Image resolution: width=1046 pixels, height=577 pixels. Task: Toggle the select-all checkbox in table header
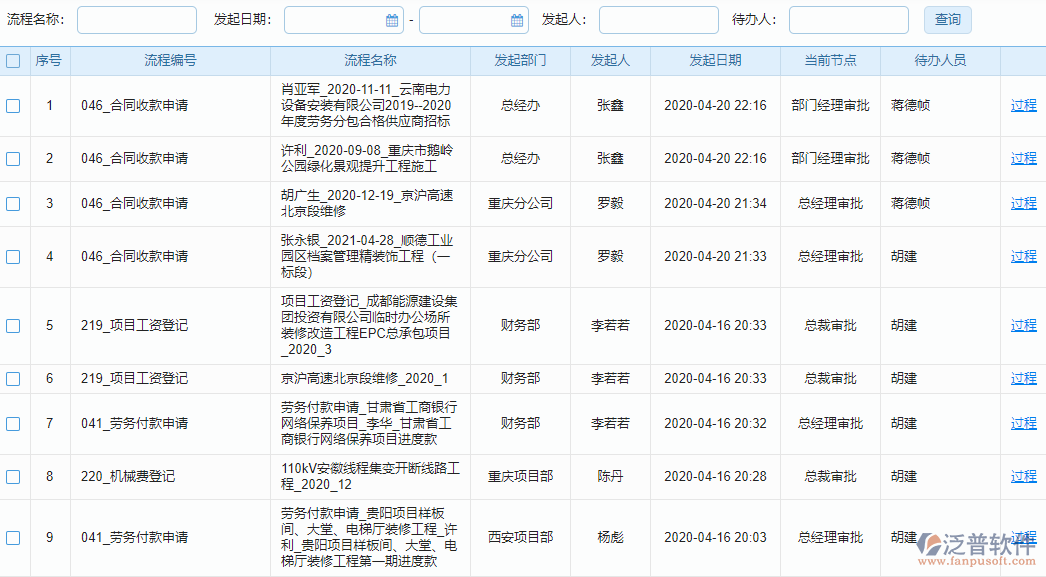click(x=13, y=61)
